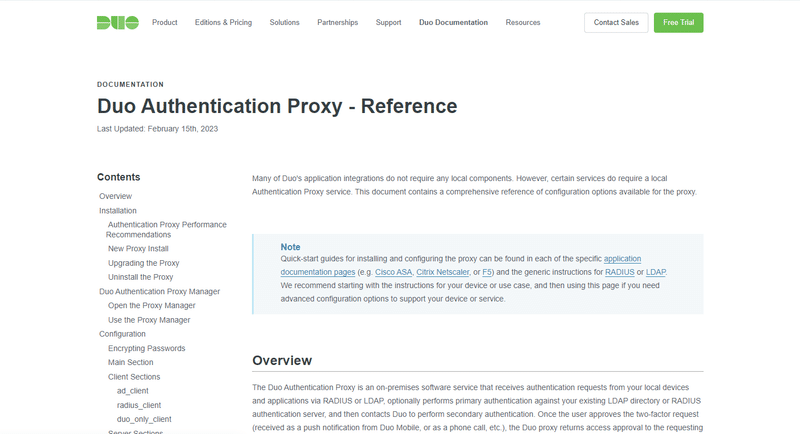Click the Contact Sales button
Viewport: 800px width, 434px height.
tap(616, 22)
